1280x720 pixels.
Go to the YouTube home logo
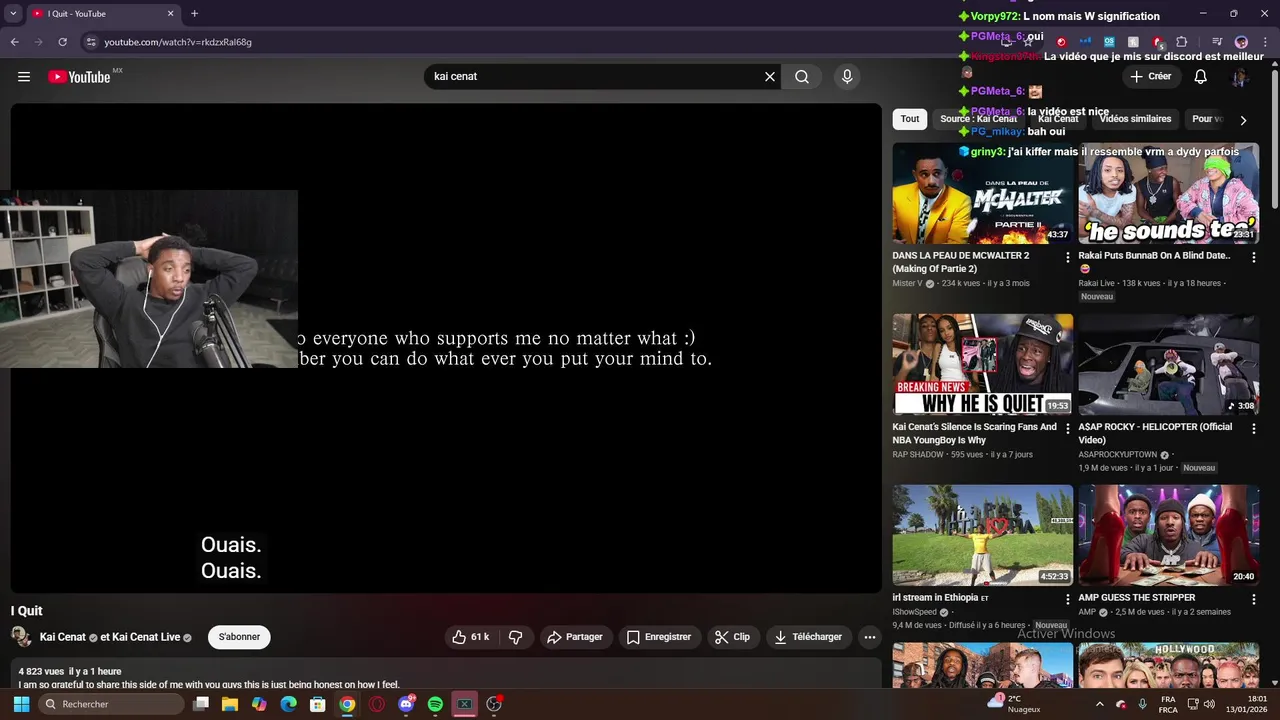click(x=79, y=77)
